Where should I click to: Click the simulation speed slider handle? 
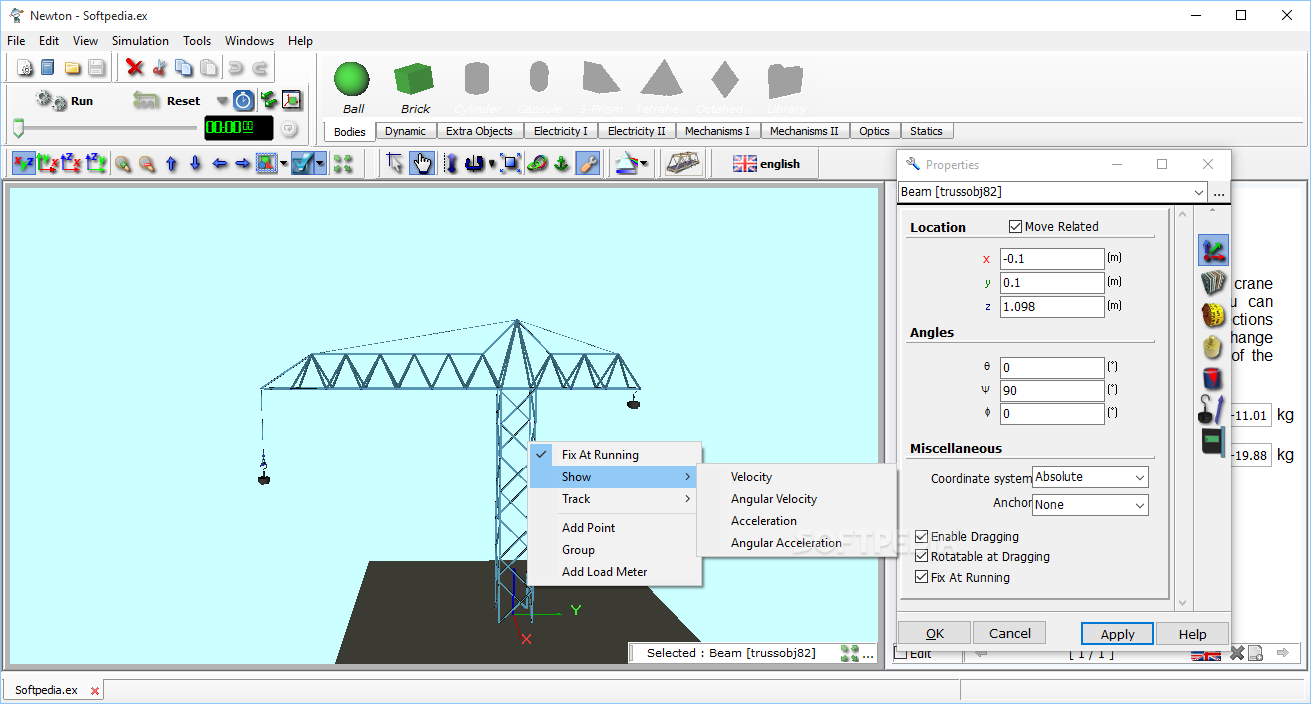click(18, 128)
